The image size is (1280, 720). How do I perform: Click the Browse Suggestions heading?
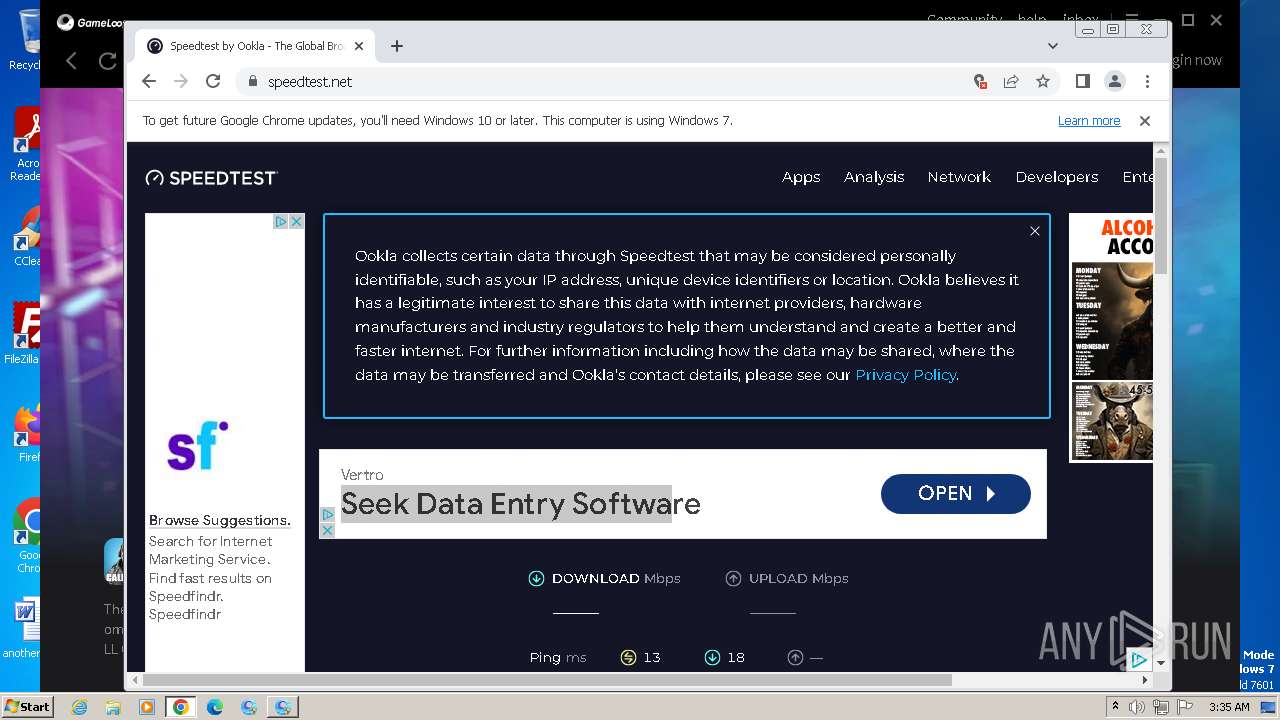click(x=220, y=521)
